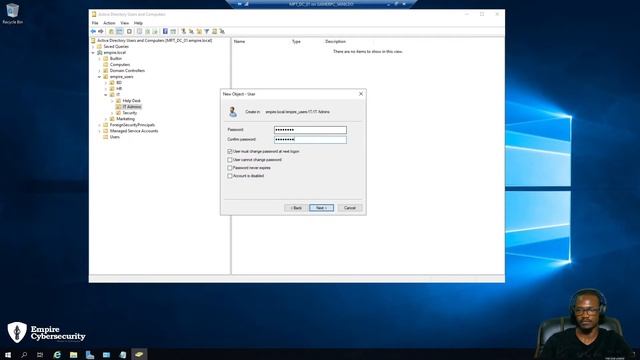Select the Active Directory Users and Computers root

click(154, 40)
